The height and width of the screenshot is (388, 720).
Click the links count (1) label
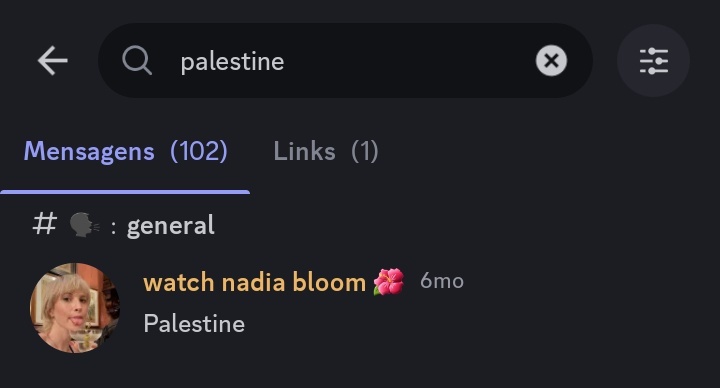(365, 151)
